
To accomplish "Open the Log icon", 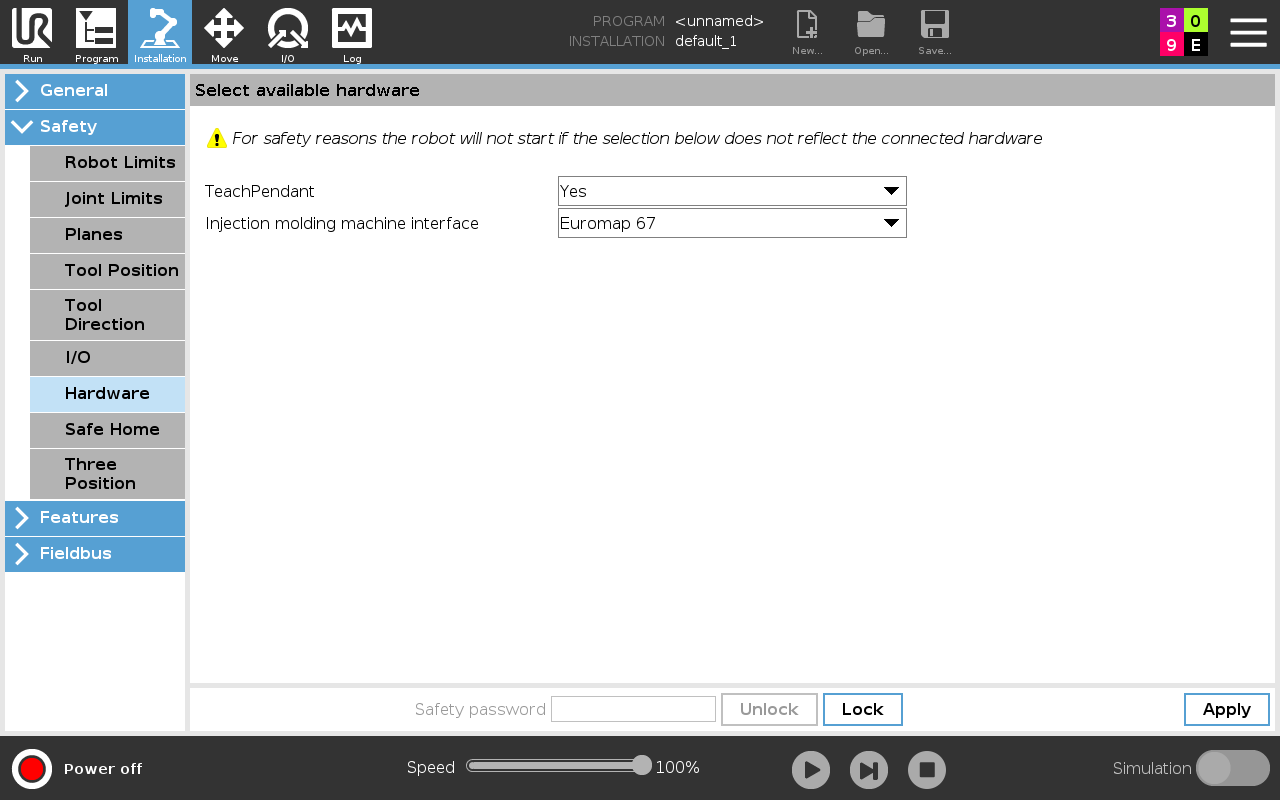I will (352, 32).
